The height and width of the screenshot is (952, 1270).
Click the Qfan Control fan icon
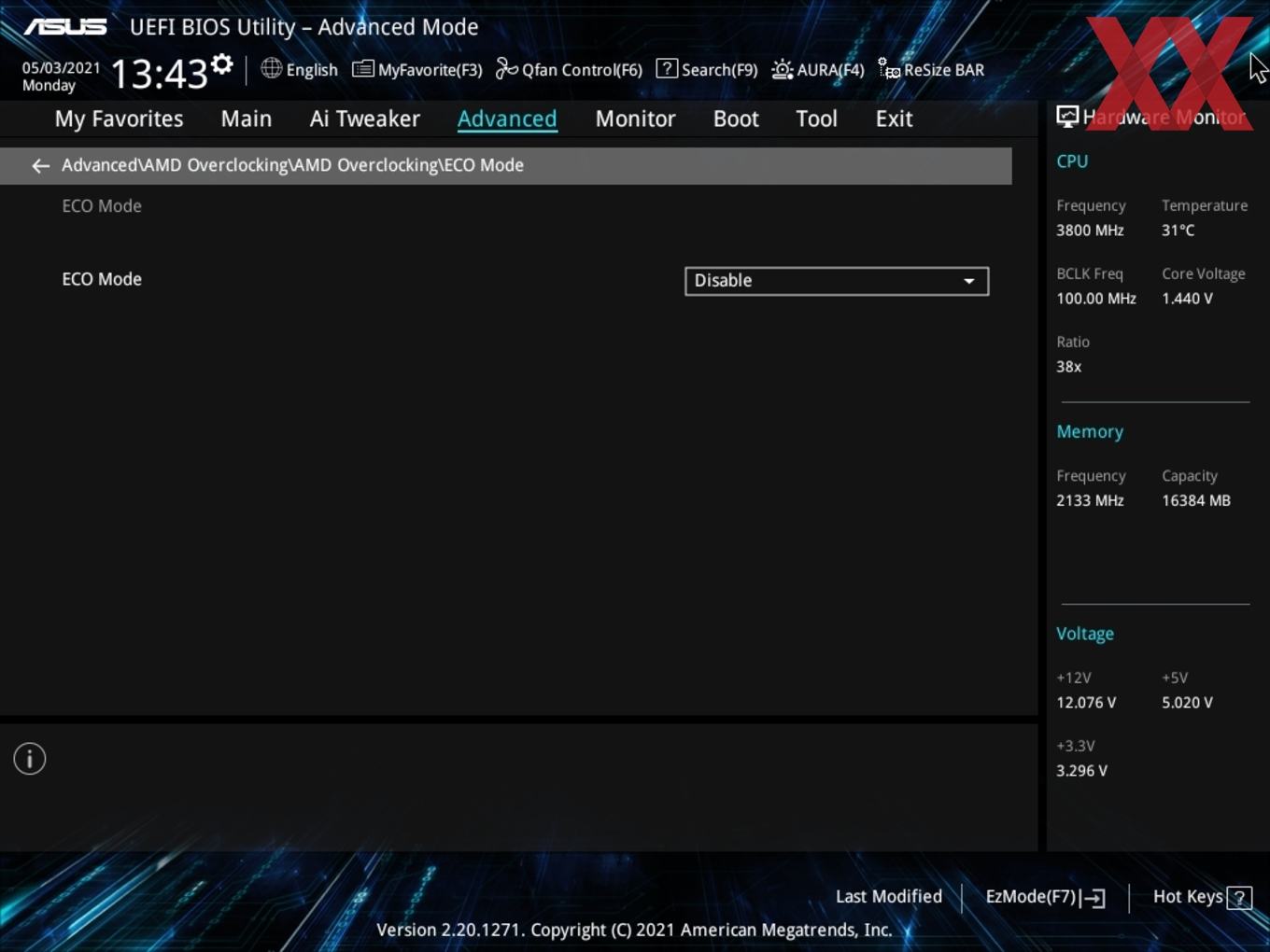(506, 69)
